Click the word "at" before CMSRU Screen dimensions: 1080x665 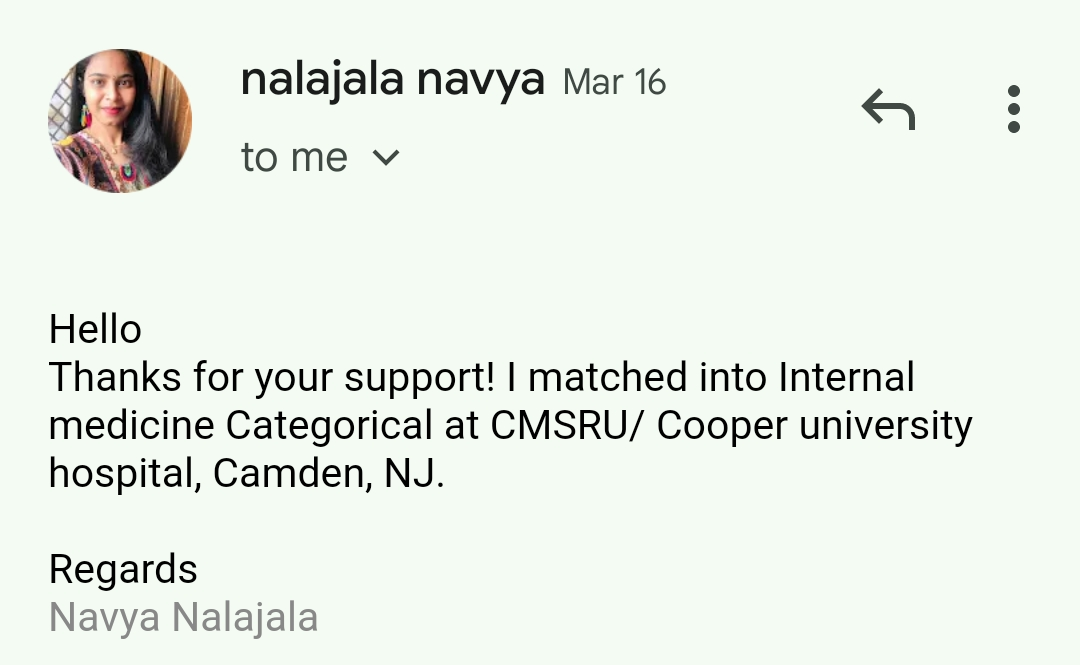click(459, 427)
